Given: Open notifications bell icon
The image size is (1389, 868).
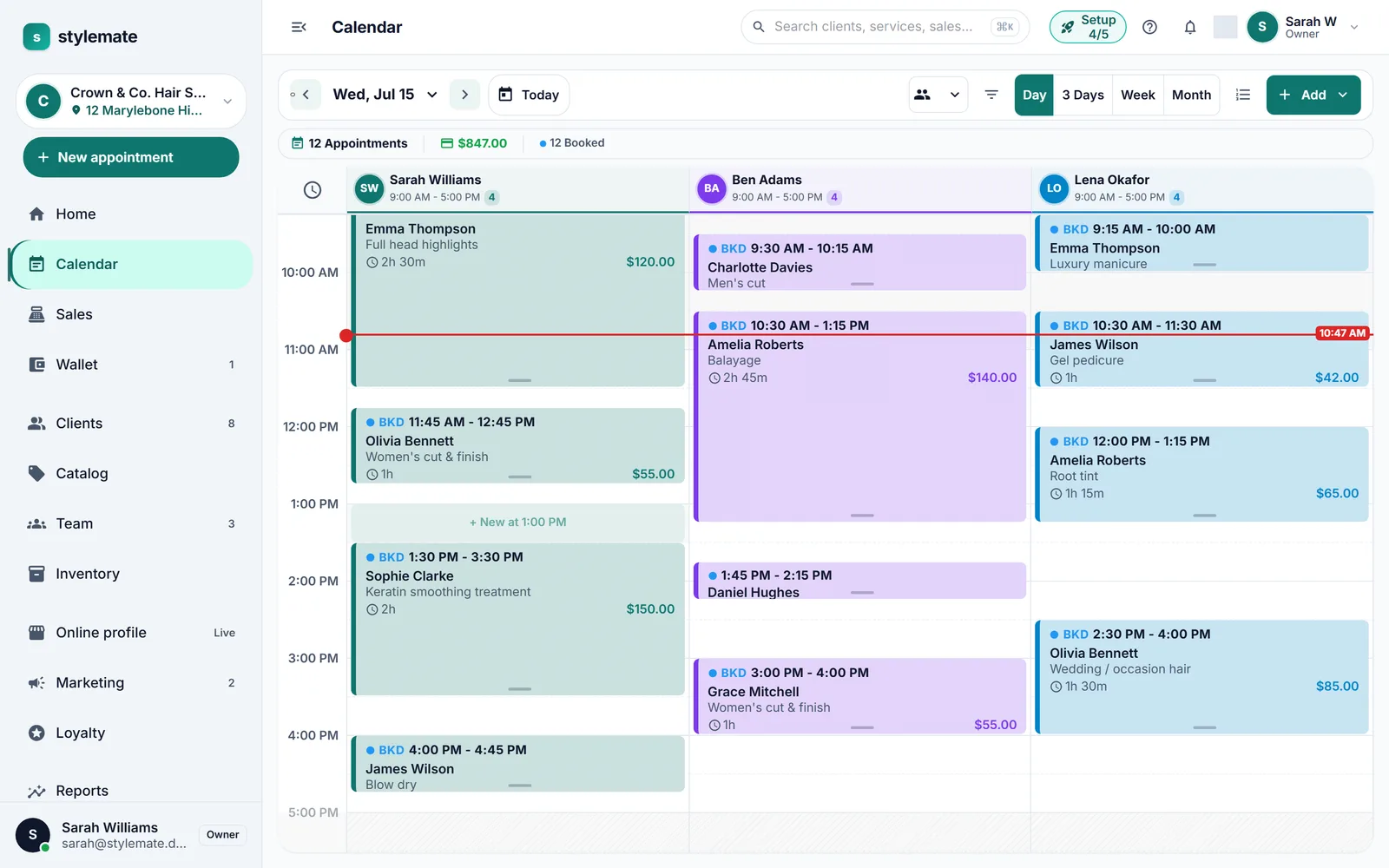Looking at the screenshot, I should coord(1190,27).
